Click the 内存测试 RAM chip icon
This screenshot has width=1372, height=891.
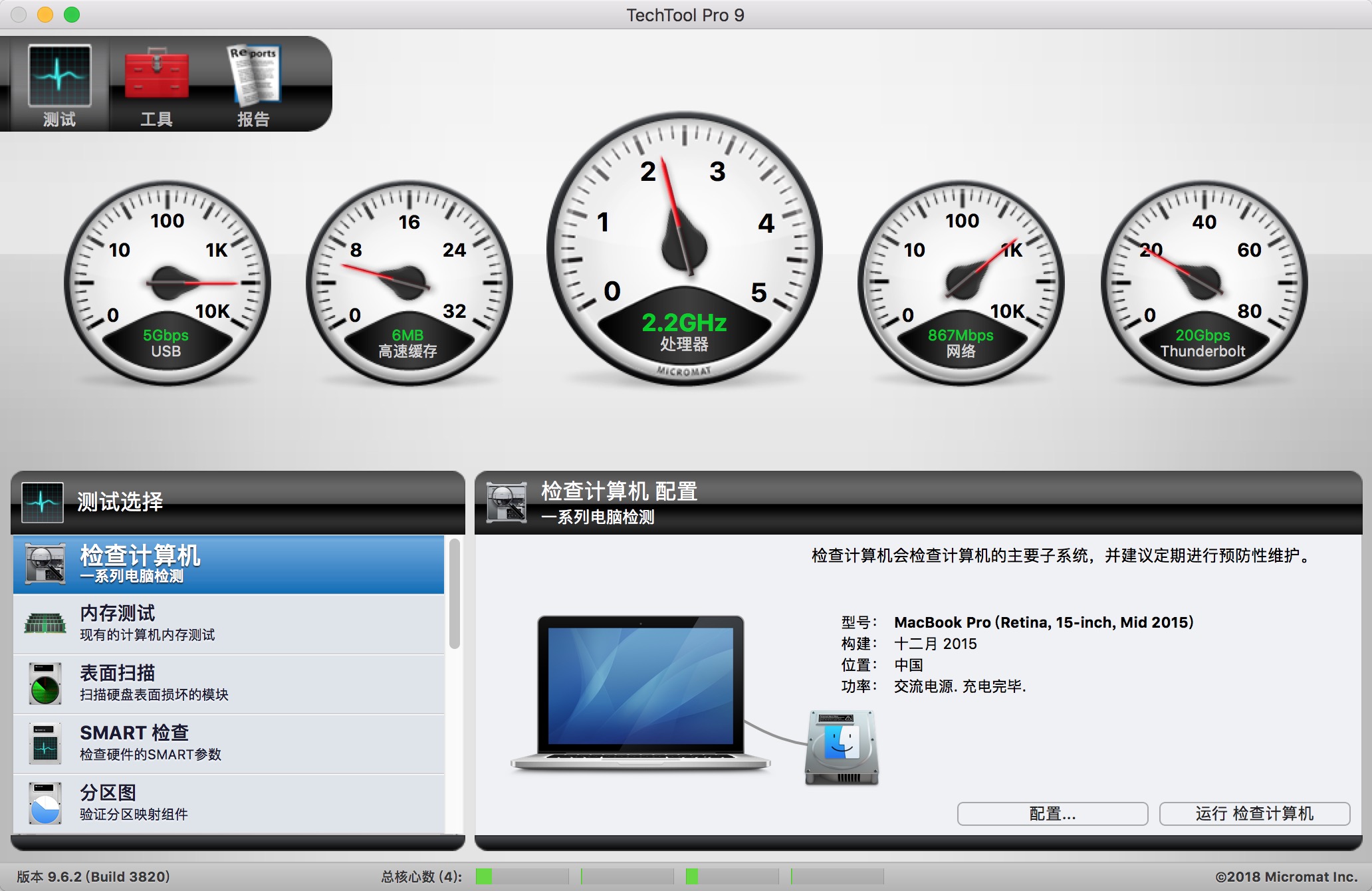click(45, 624)
